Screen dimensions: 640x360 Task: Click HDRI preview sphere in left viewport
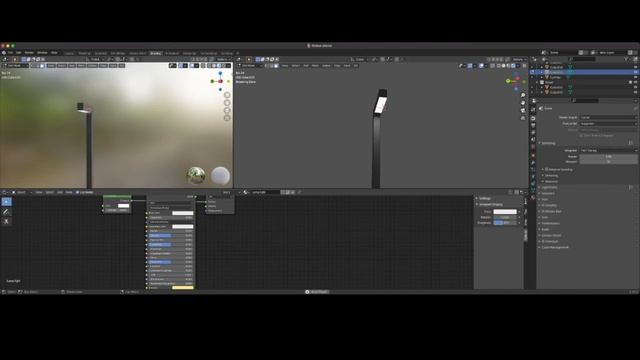click(196, 176)
